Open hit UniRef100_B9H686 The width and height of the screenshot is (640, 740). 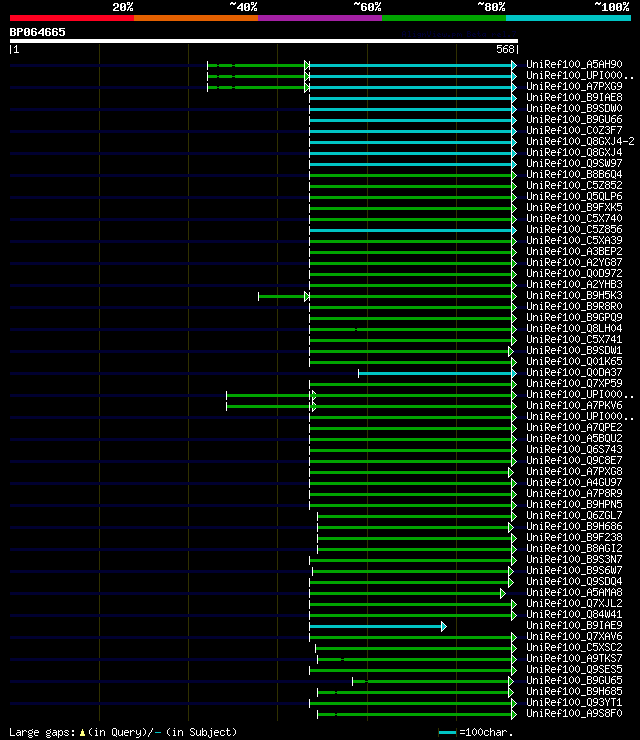pos(574,527)
